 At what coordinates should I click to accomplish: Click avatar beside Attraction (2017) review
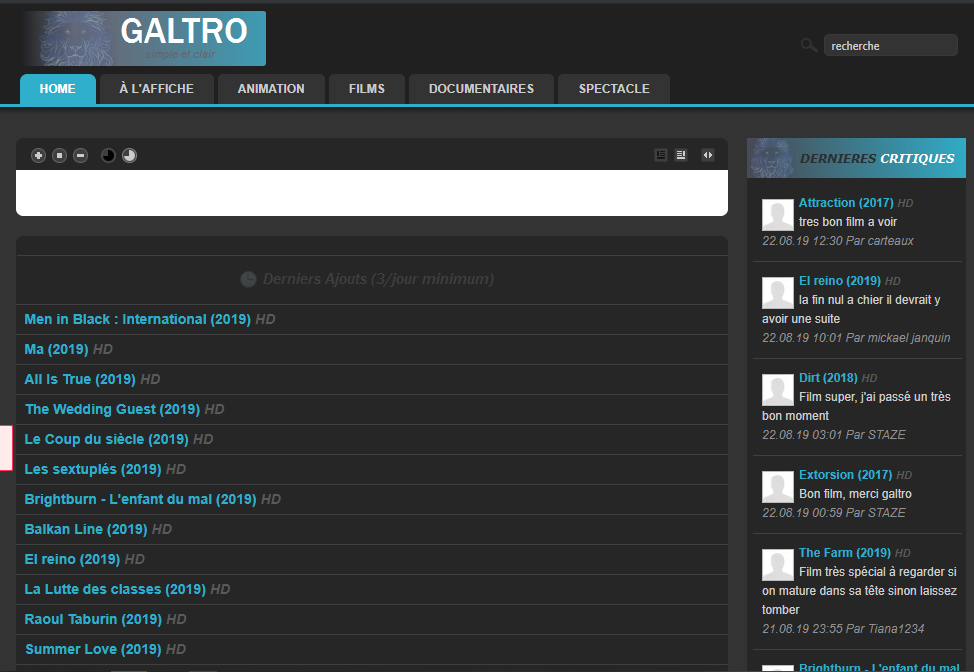[778, 215]
